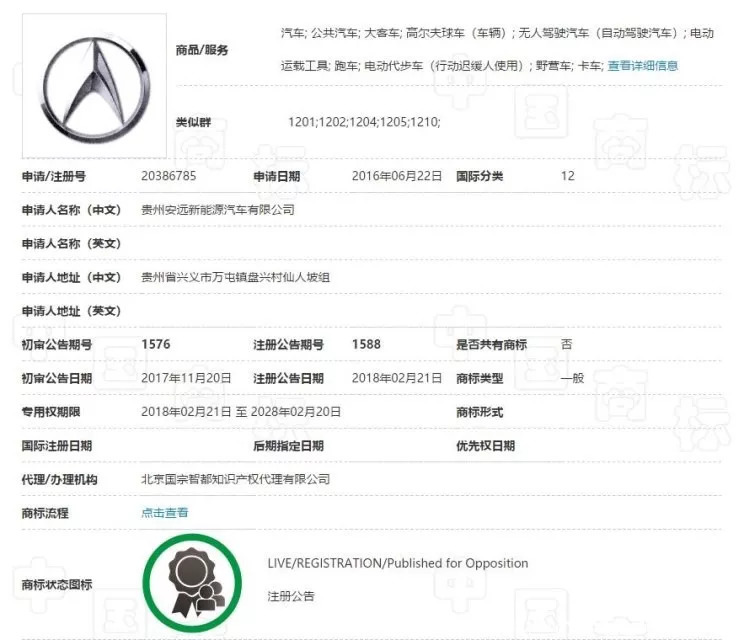Click the similar group codes 1201;1202;1204
The image size is (744, 640).
364,122
